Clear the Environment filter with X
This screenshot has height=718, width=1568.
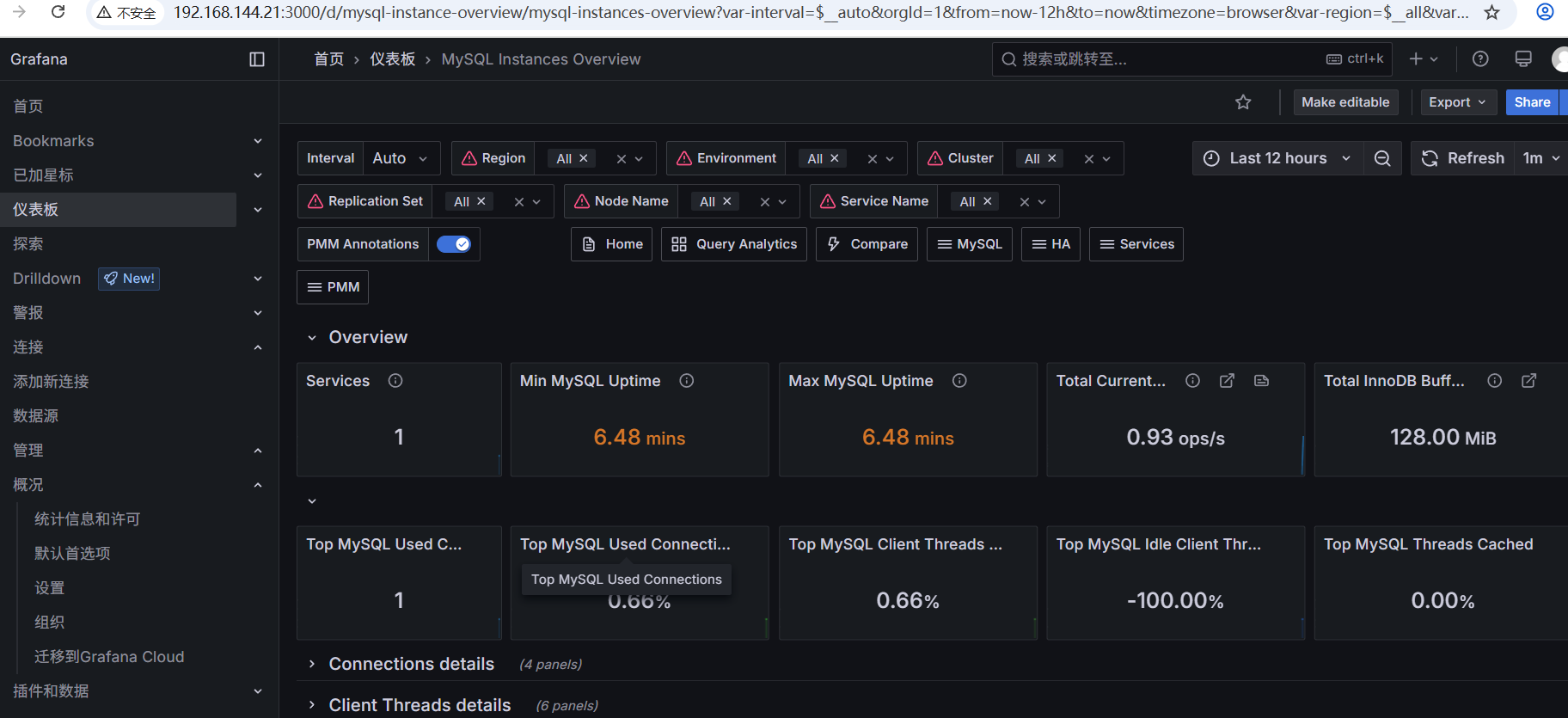[x=873, y=159]
